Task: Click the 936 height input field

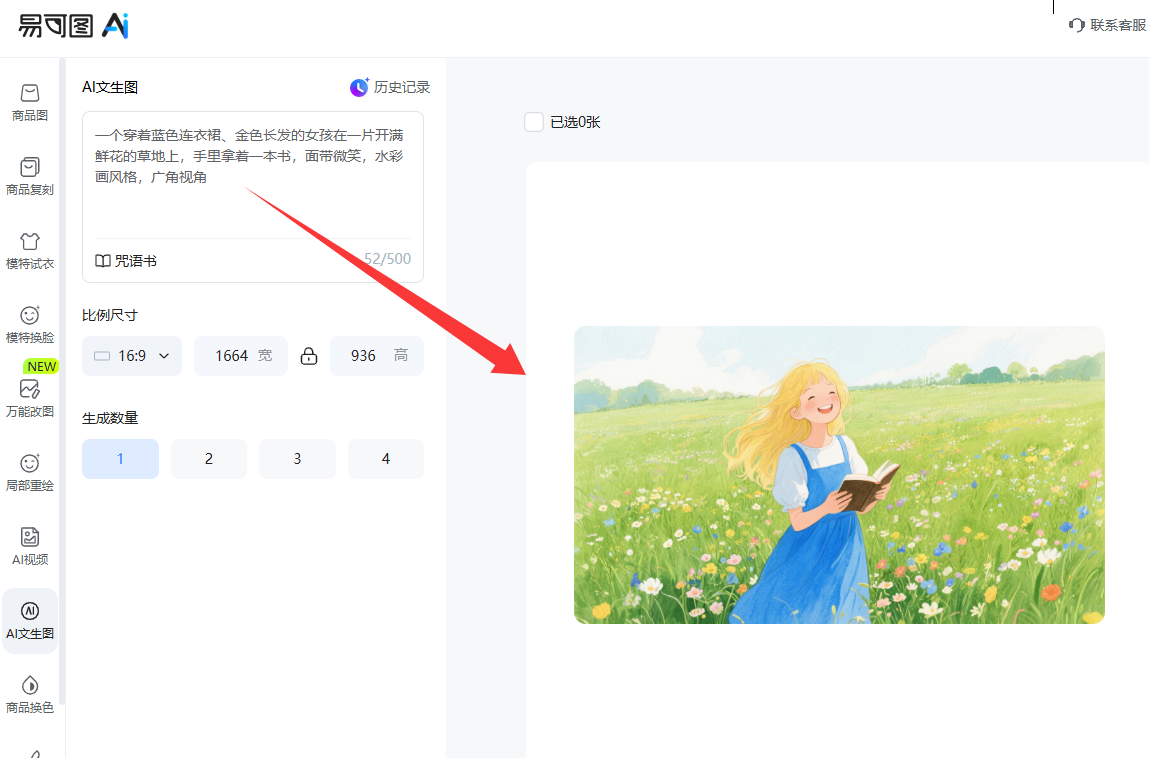Action: [377, 356]
